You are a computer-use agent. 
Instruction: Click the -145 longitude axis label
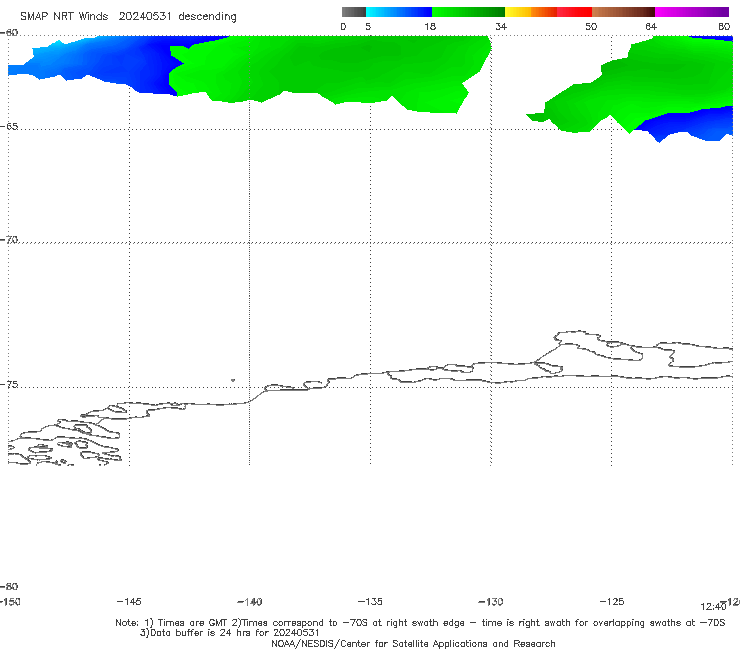point(129,601)
